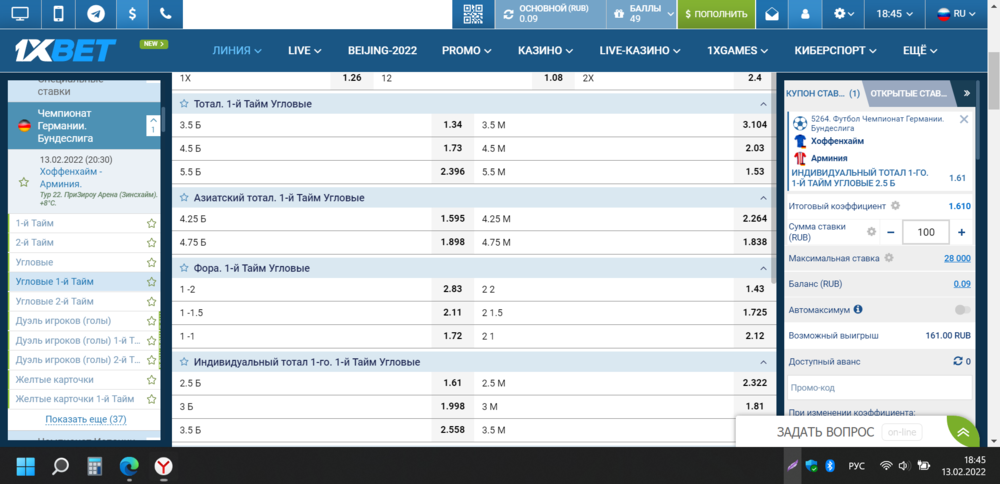1000x484 pixels.
Task: Remove Хоффенхайм bet from coupon
Action: click(x=964, y=119)
